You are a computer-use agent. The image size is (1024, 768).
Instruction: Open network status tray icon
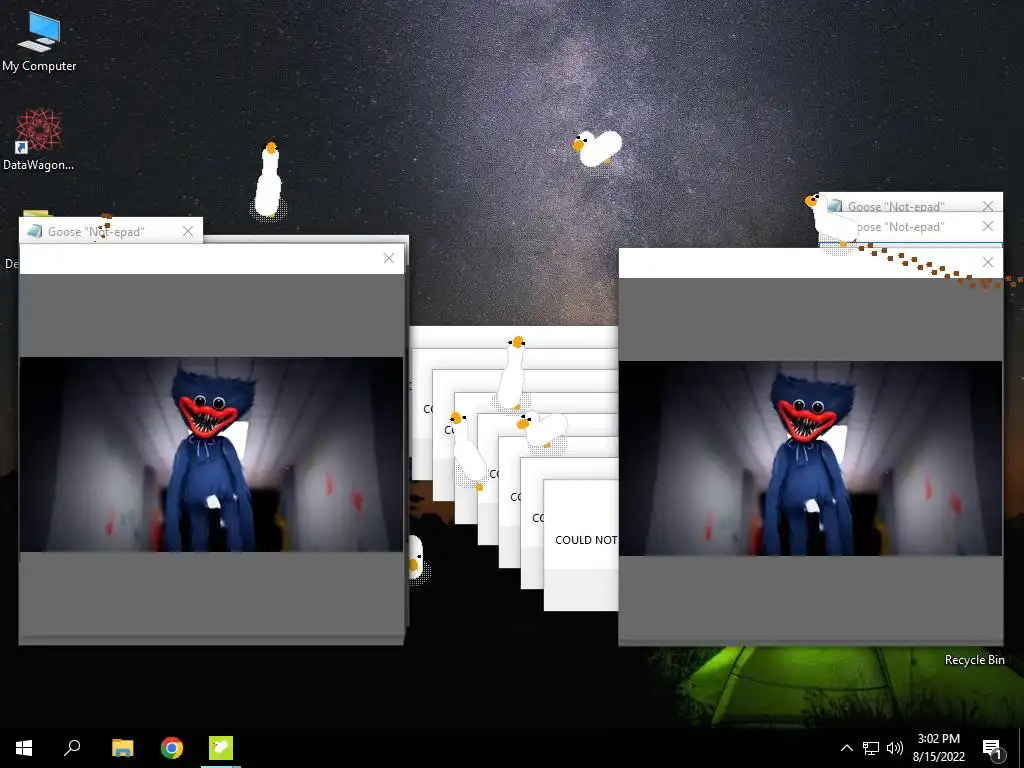pyautogui.click(x=871, y=748)
